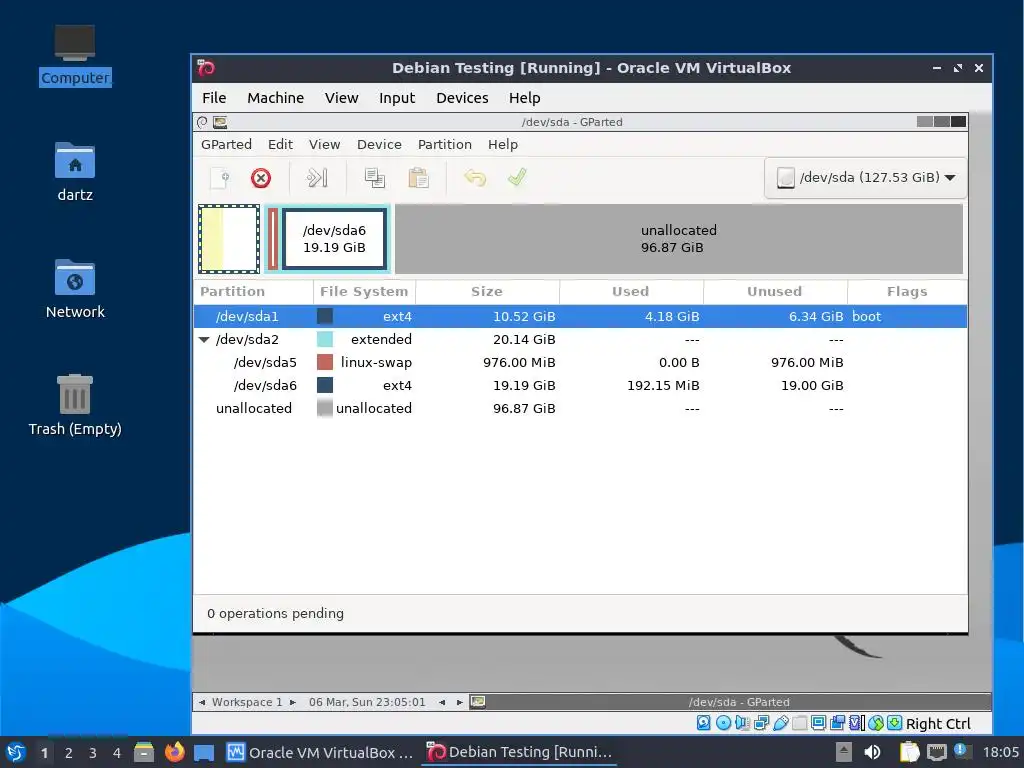Sort by the Unused column header
1024x768 pixels.
tap(775, 292)
